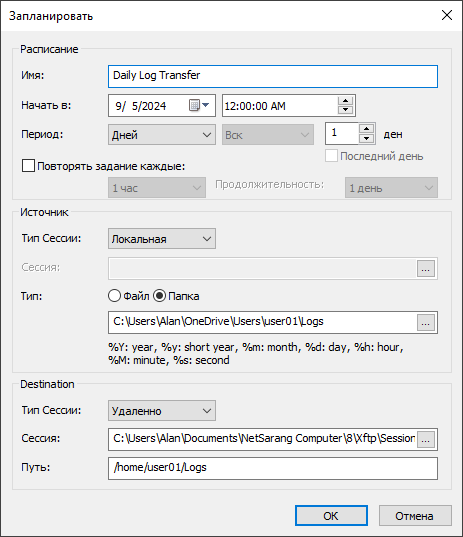
Task: Open the destination Тип Сессии dropdown Удаленно
Action: 162,411
